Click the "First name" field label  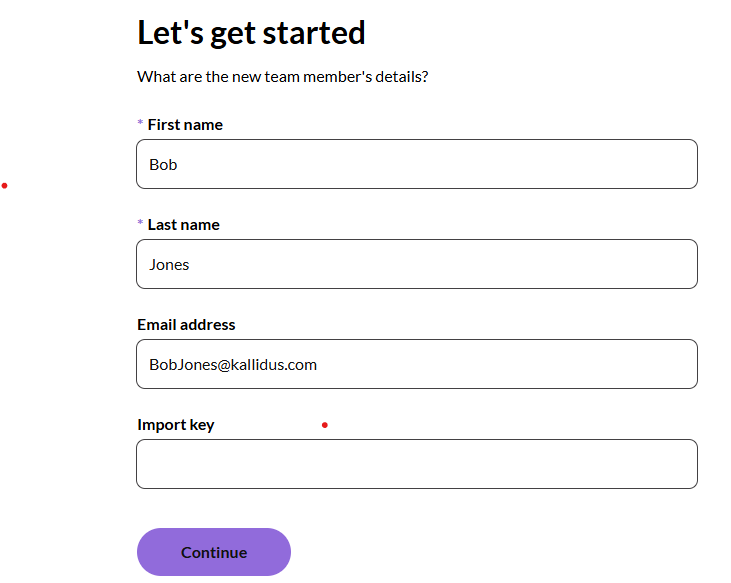pos(185,125)
